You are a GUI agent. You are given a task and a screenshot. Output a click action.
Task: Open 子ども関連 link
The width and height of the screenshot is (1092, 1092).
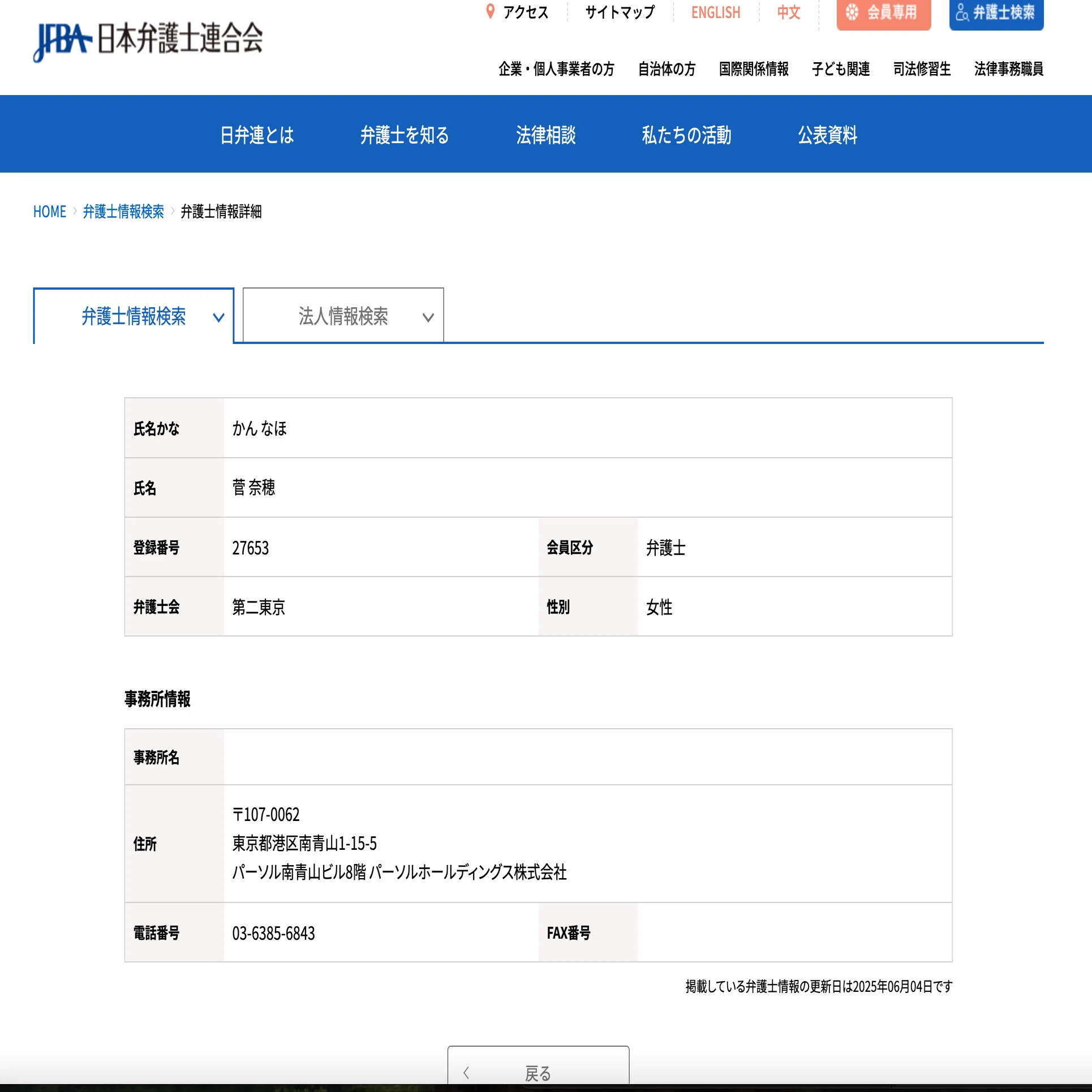coord(841,69)
